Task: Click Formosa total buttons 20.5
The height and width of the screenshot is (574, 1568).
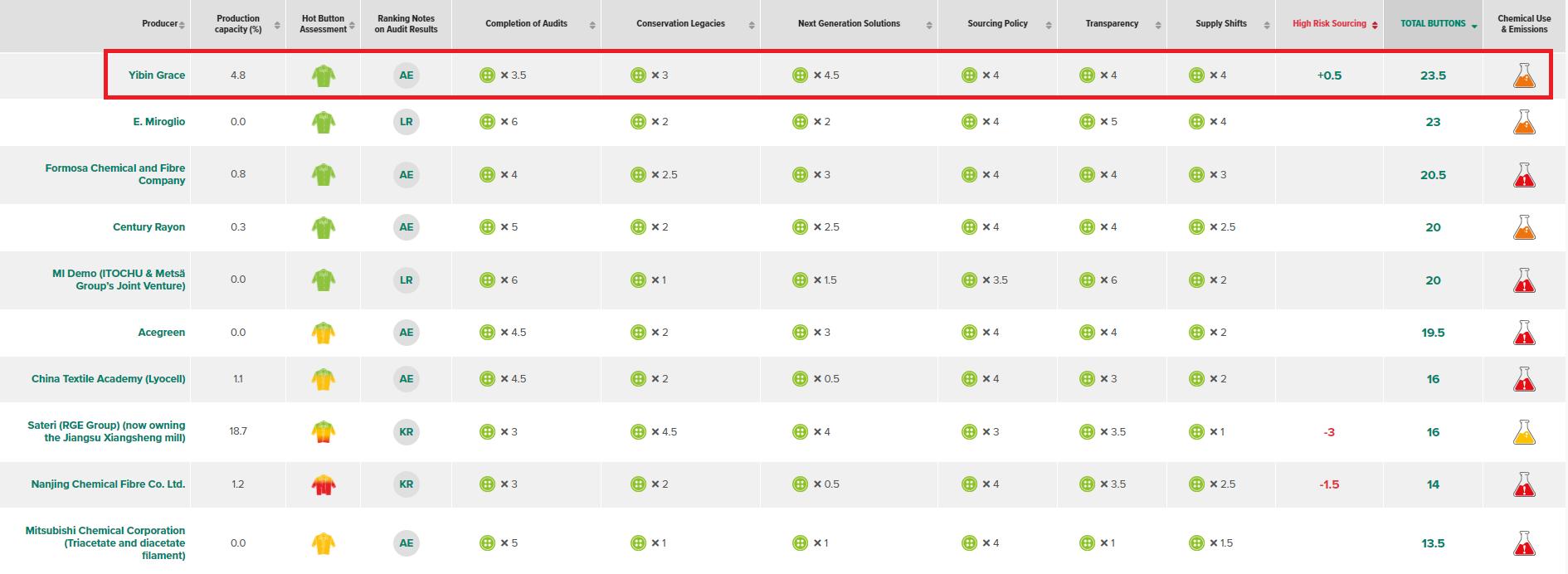Action: [x=1433, y=175]
